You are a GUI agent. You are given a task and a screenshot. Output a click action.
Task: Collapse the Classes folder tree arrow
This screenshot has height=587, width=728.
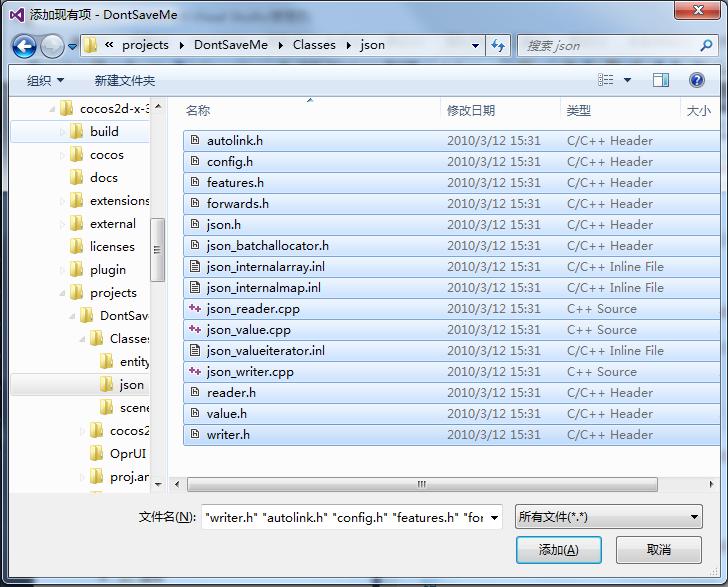pyautogui.click(x=82, y=339)
